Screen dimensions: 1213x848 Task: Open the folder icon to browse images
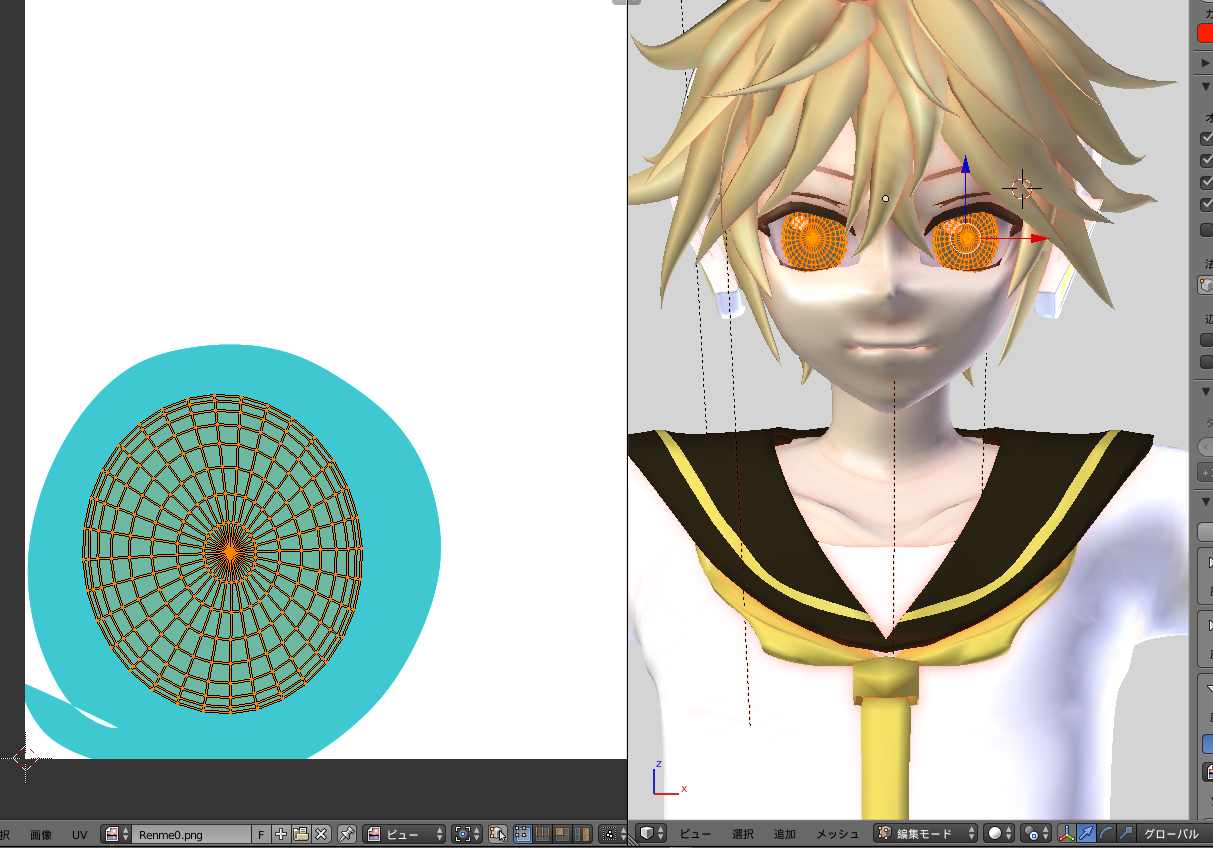tap(300, 834)
